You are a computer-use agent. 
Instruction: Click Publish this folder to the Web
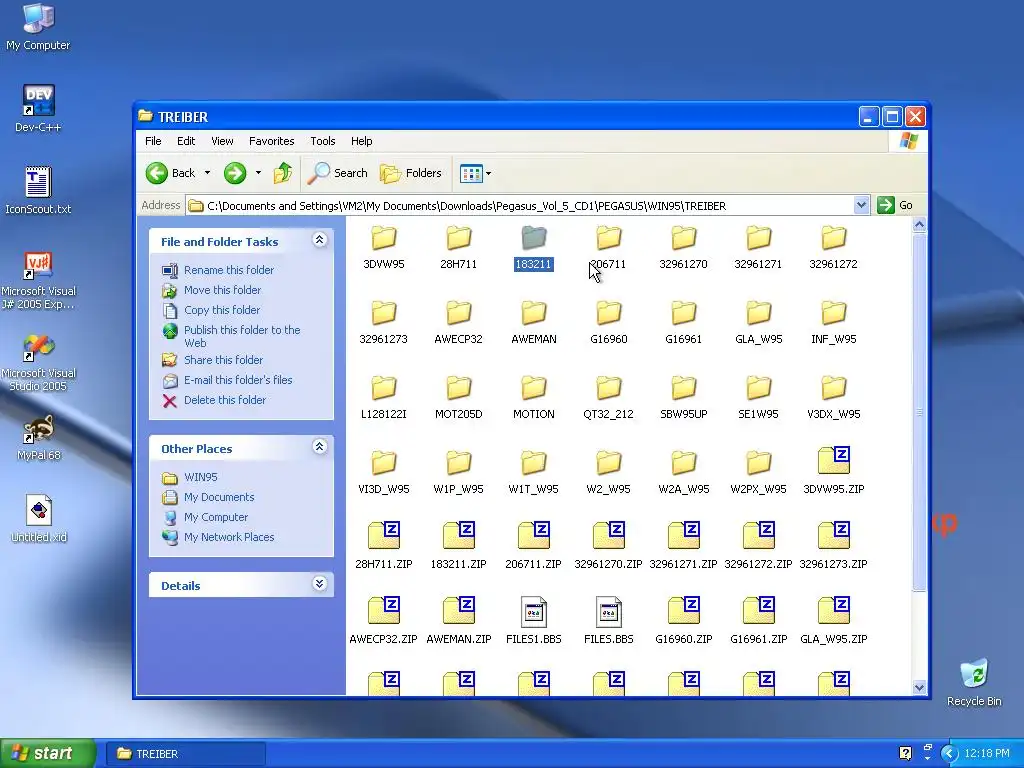click(242, 336)
